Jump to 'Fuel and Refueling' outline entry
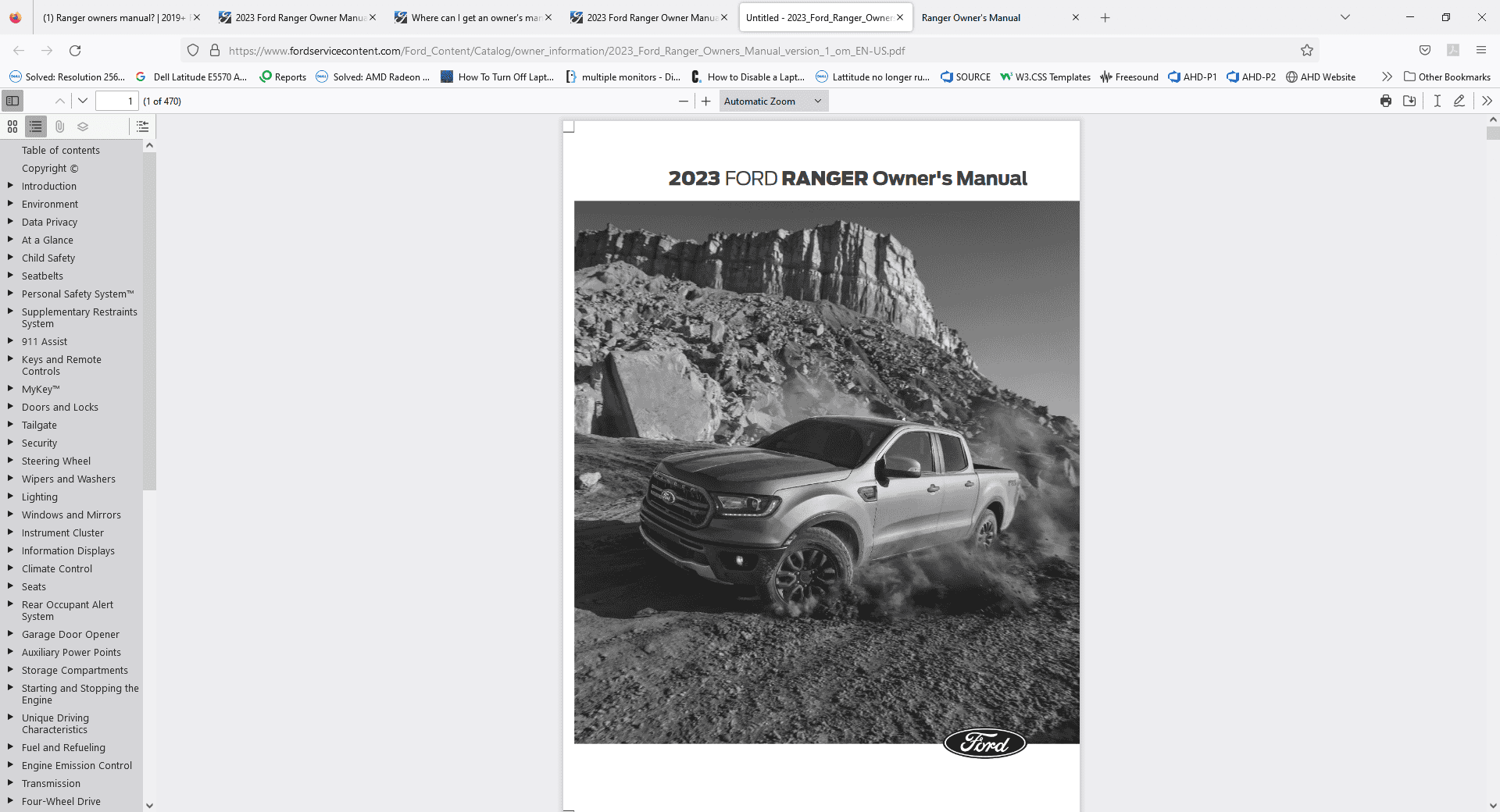The image size is (1500, 812). coord(63,747)
